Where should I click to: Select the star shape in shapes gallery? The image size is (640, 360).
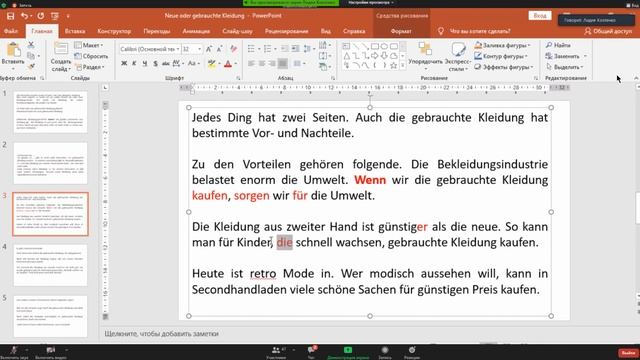click(x=393, y=65)
